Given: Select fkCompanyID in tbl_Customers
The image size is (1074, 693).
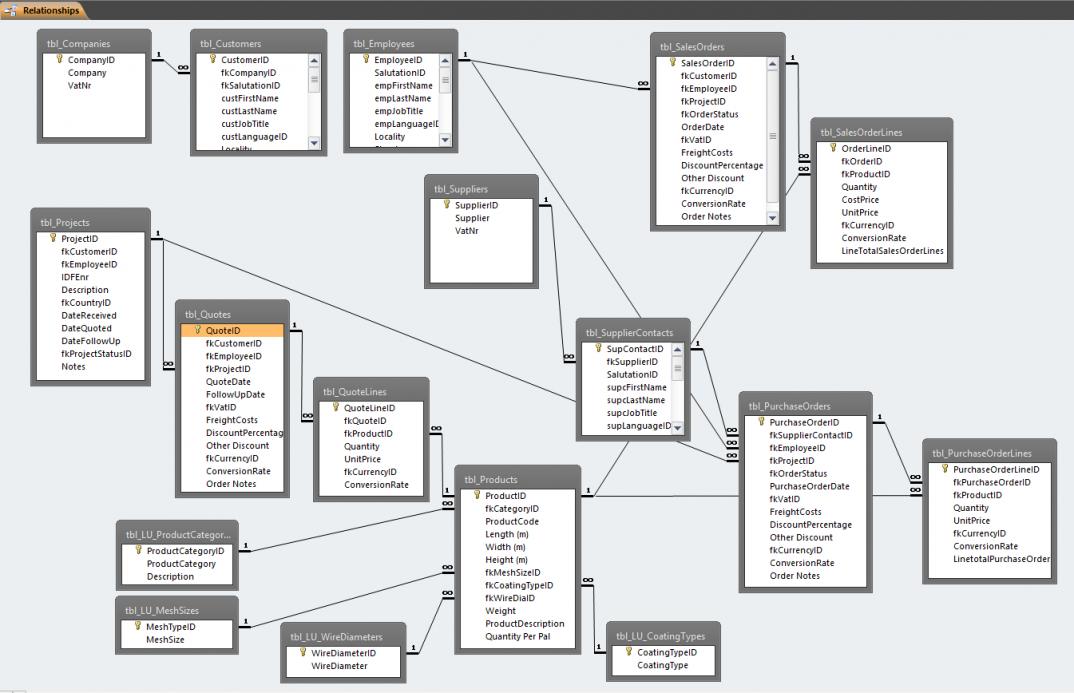Looking at the screenshot, I should point(248,73).
